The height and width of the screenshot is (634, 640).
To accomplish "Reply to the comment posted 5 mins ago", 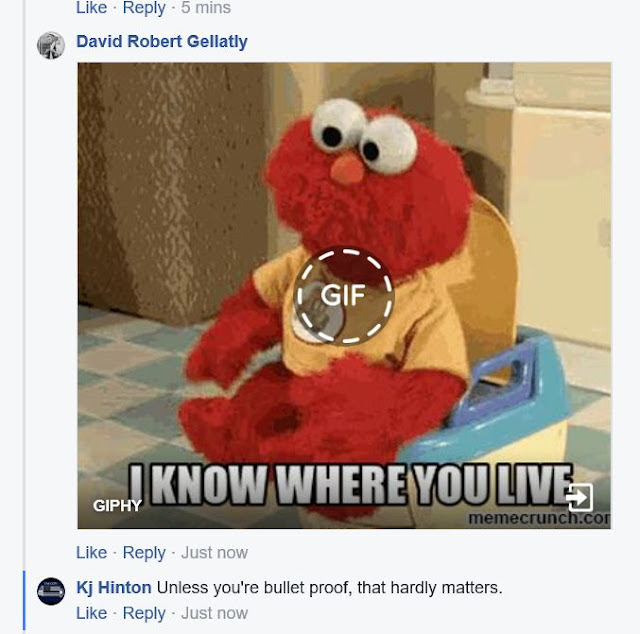I will pyautogui.click(x=144, y=7).
